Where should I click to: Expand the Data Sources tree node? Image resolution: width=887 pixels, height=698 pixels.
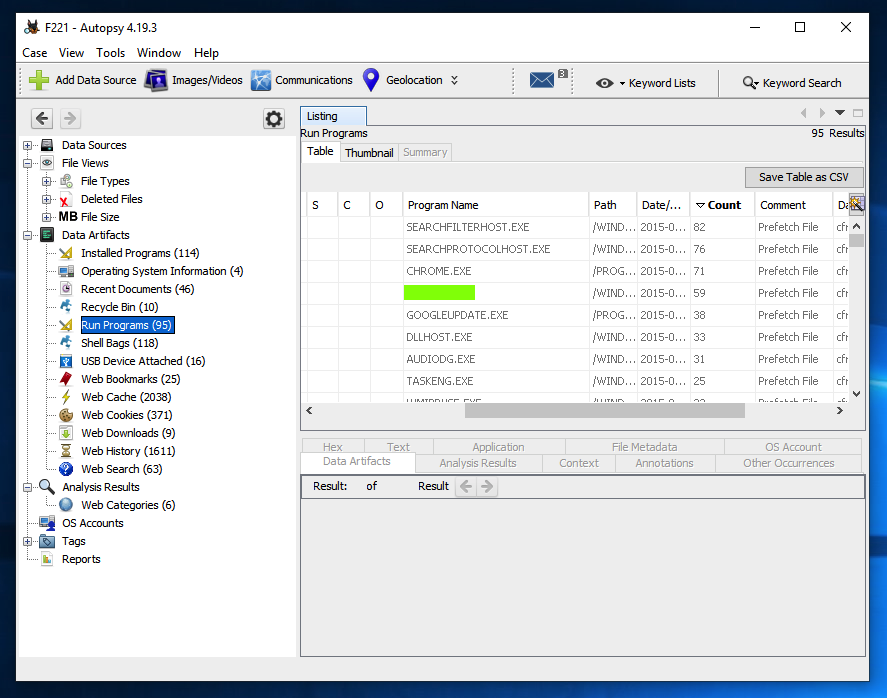click(27, 145)
